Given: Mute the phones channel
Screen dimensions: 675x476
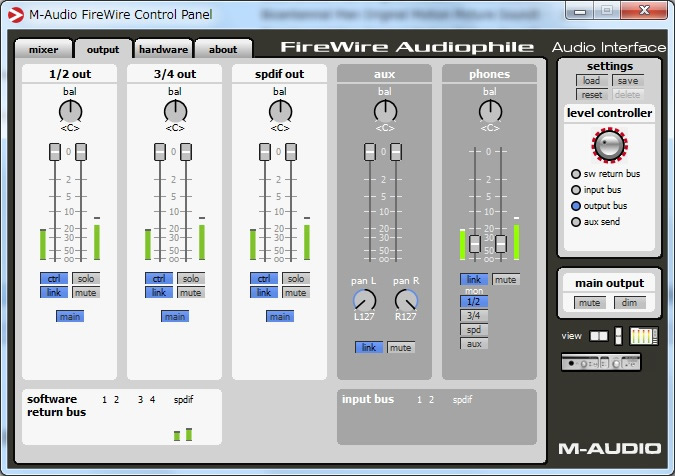Looking at the screenshot, I should coord(506,280).
